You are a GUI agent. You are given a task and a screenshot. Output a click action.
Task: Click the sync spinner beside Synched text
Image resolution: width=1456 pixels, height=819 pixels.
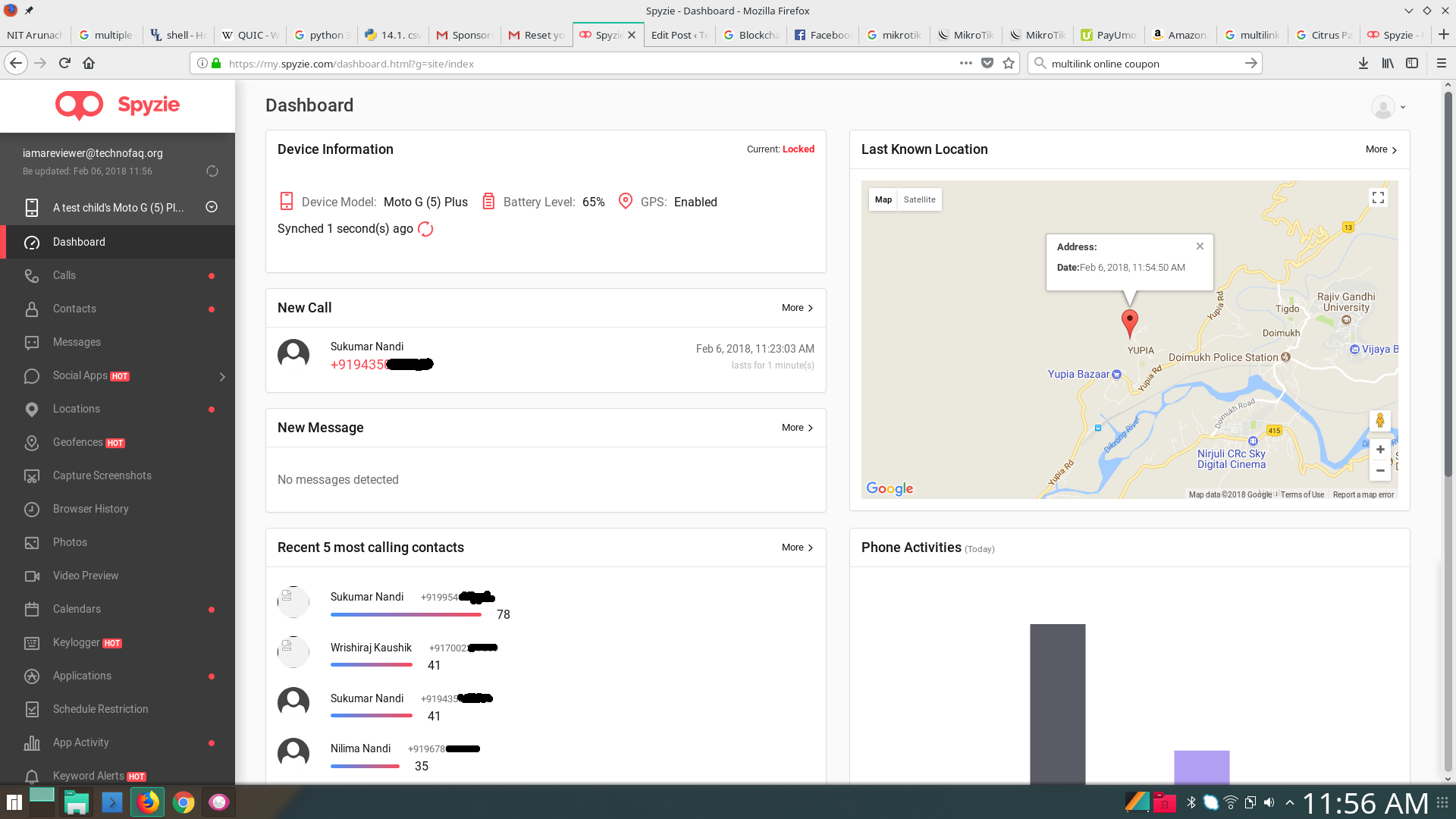point(425,229)
